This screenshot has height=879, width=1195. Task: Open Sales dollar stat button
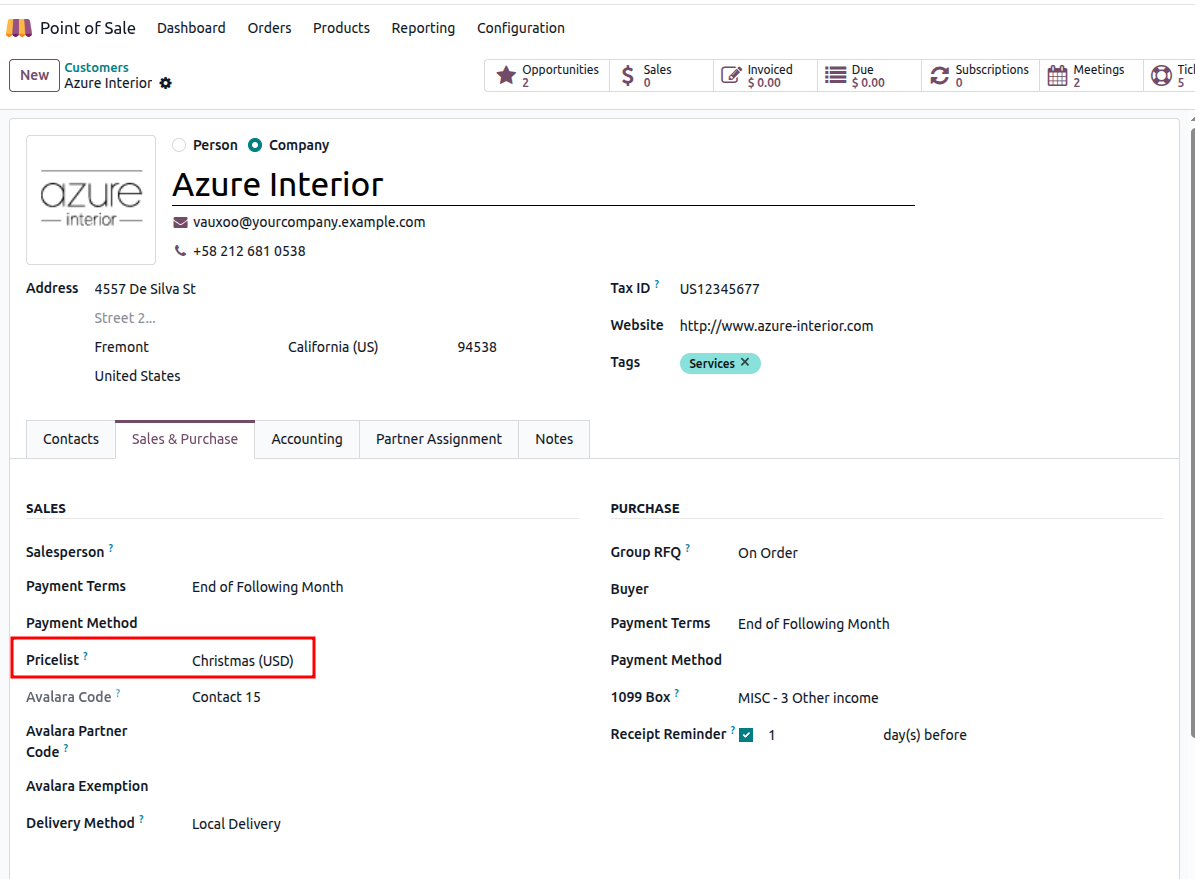(661, 76)
